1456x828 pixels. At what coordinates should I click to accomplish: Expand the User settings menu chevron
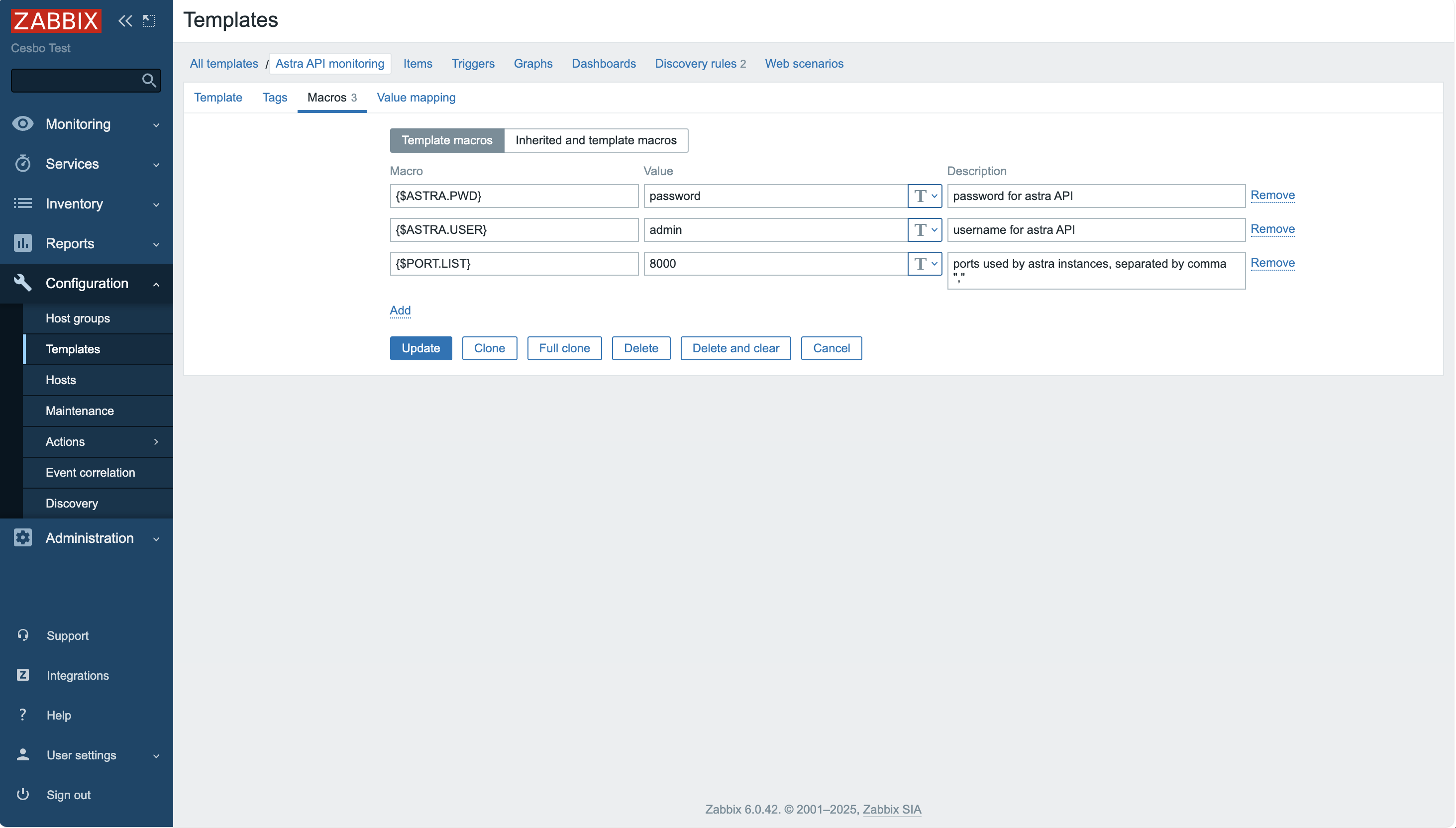click(x=156, y=755)
